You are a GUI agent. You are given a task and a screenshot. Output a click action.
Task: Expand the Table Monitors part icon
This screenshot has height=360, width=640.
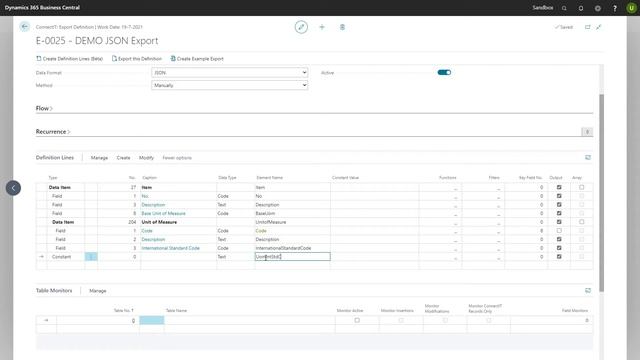pos(588,291)
